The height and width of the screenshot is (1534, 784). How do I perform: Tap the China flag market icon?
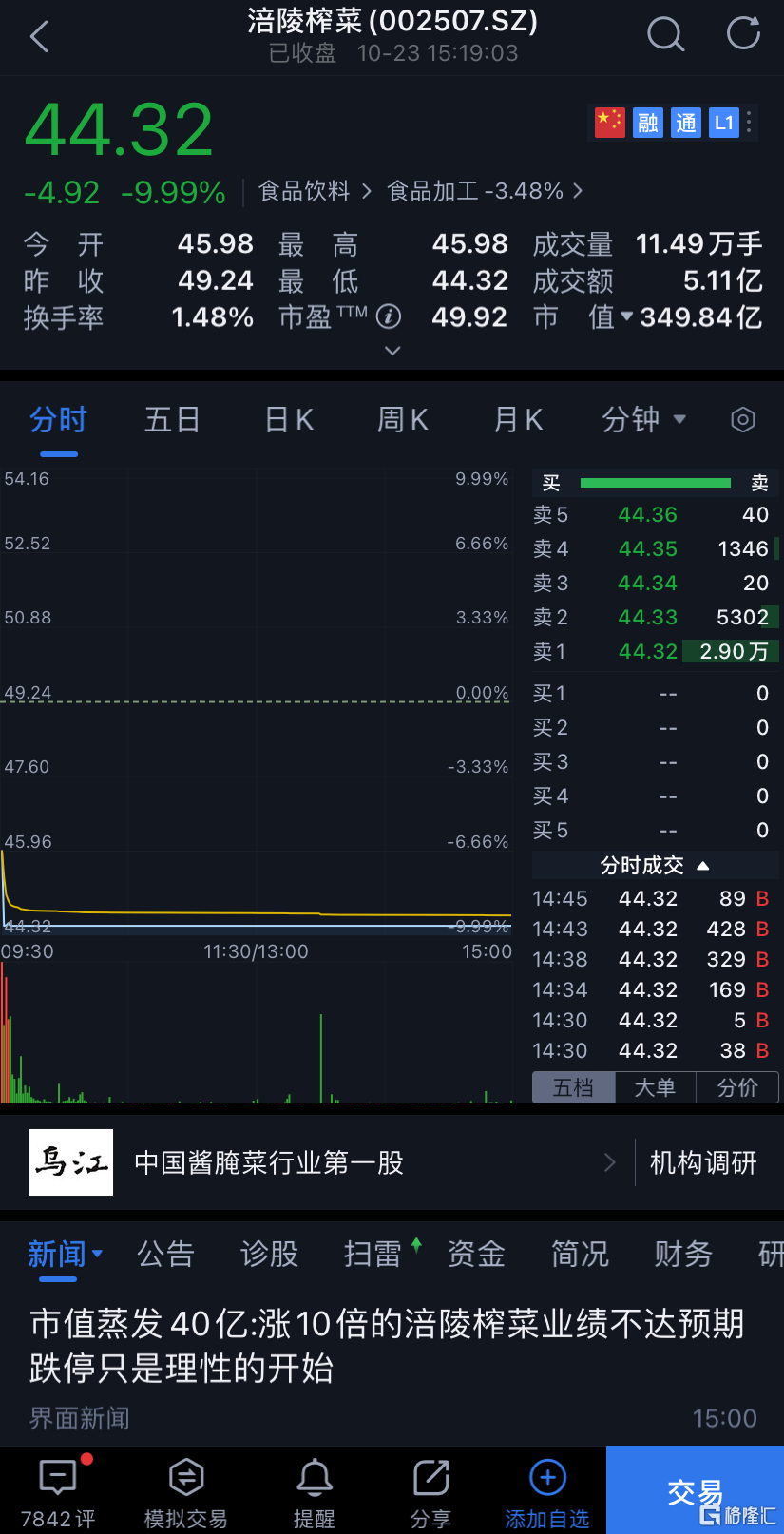(x=610, y=122)
